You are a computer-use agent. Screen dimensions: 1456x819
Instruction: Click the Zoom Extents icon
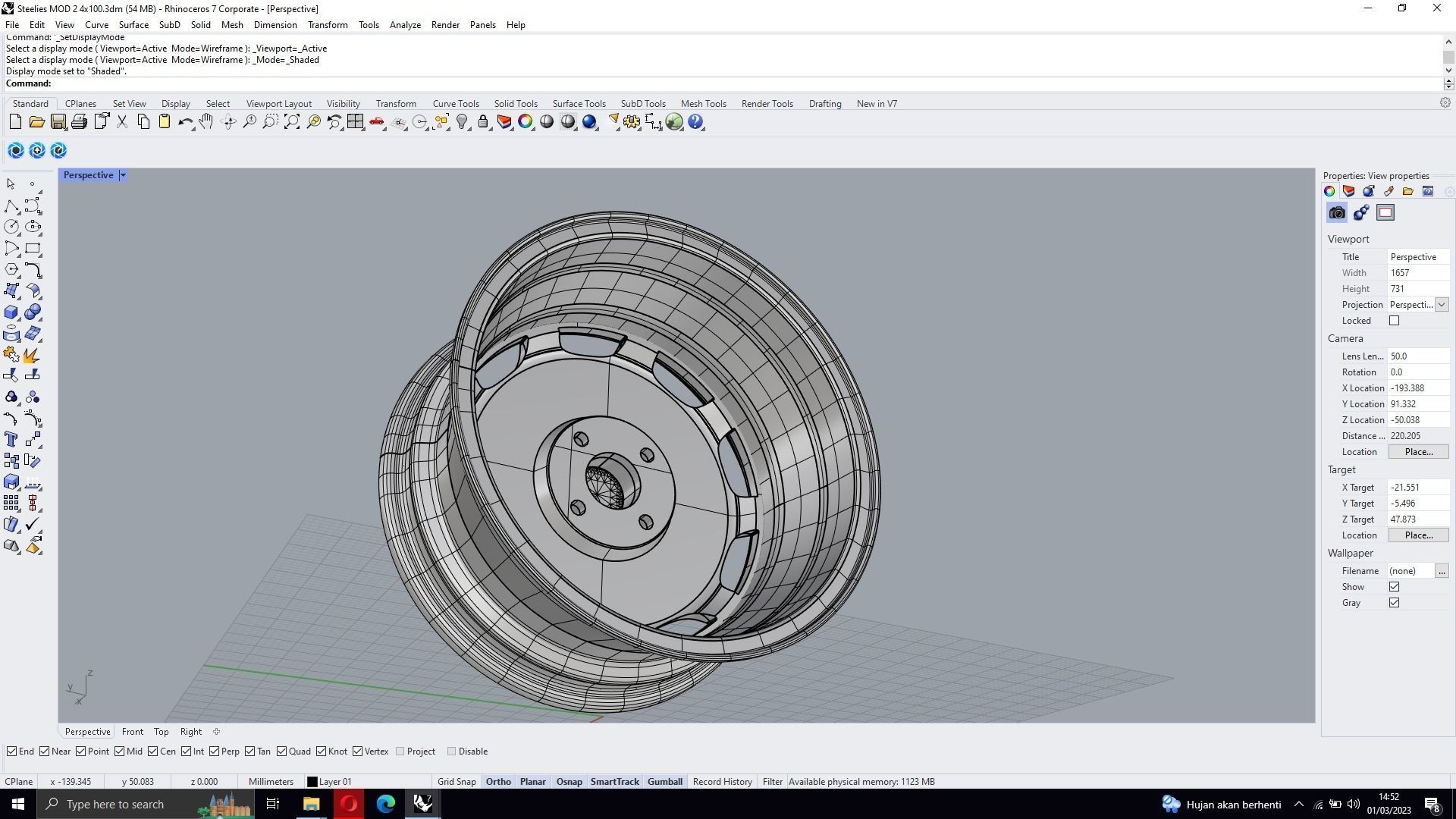coord(292,122)
